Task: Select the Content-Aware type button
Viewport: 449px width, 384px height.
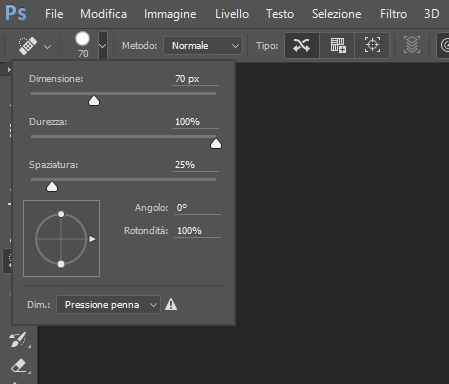Action: click(302, 45)
